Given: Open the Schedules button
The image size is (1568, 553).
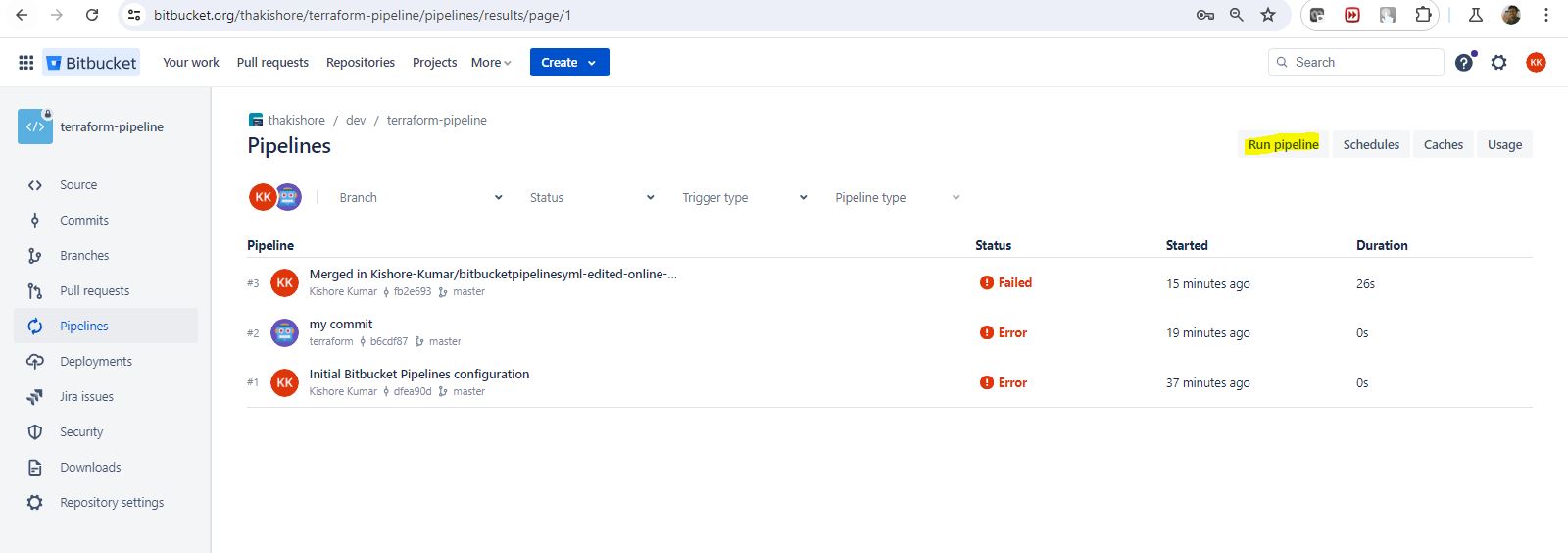Looking at the screenshot, I should [1371, 145].
